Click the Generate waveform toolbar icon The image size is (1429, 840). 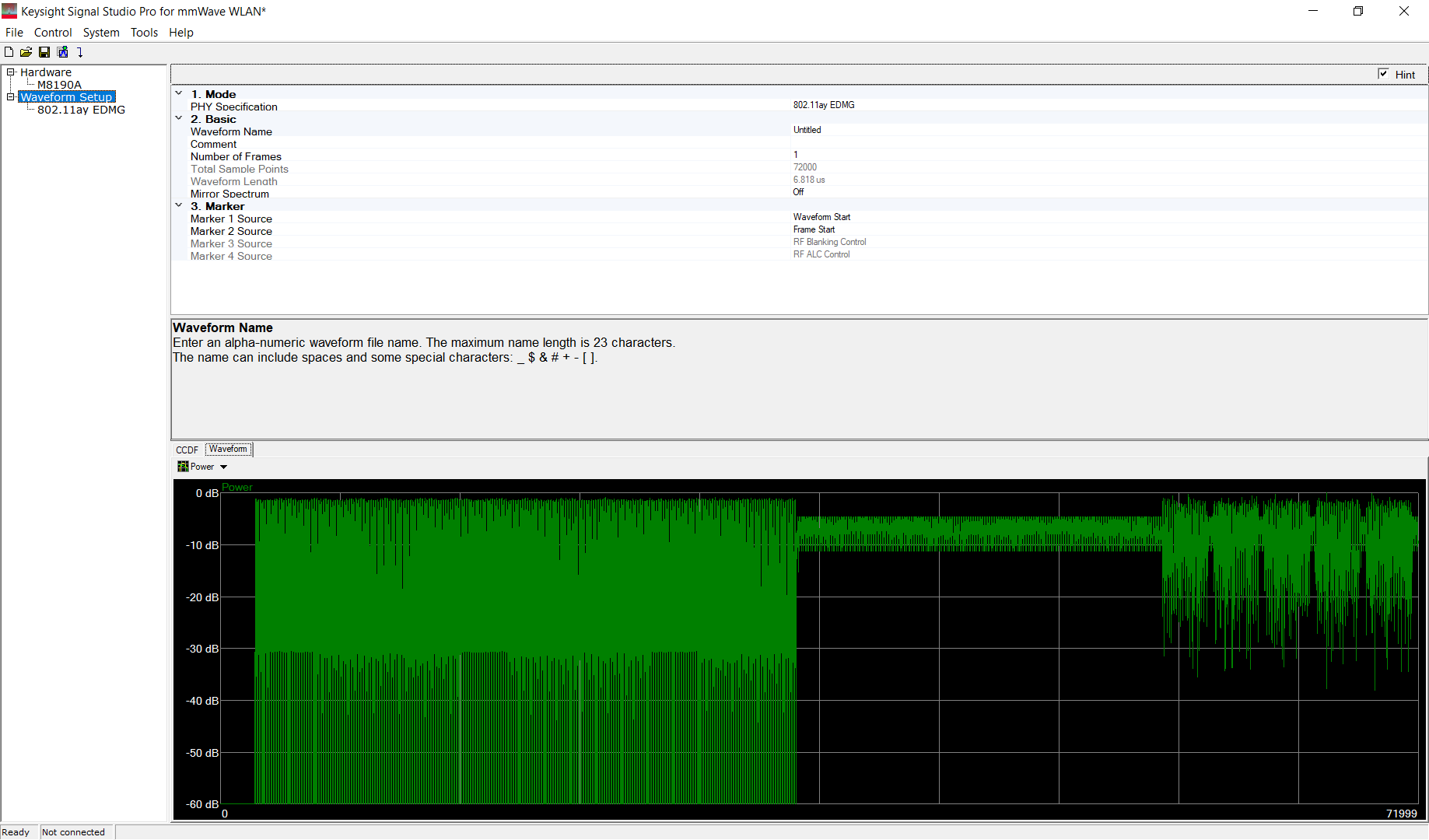pos(62,52)
